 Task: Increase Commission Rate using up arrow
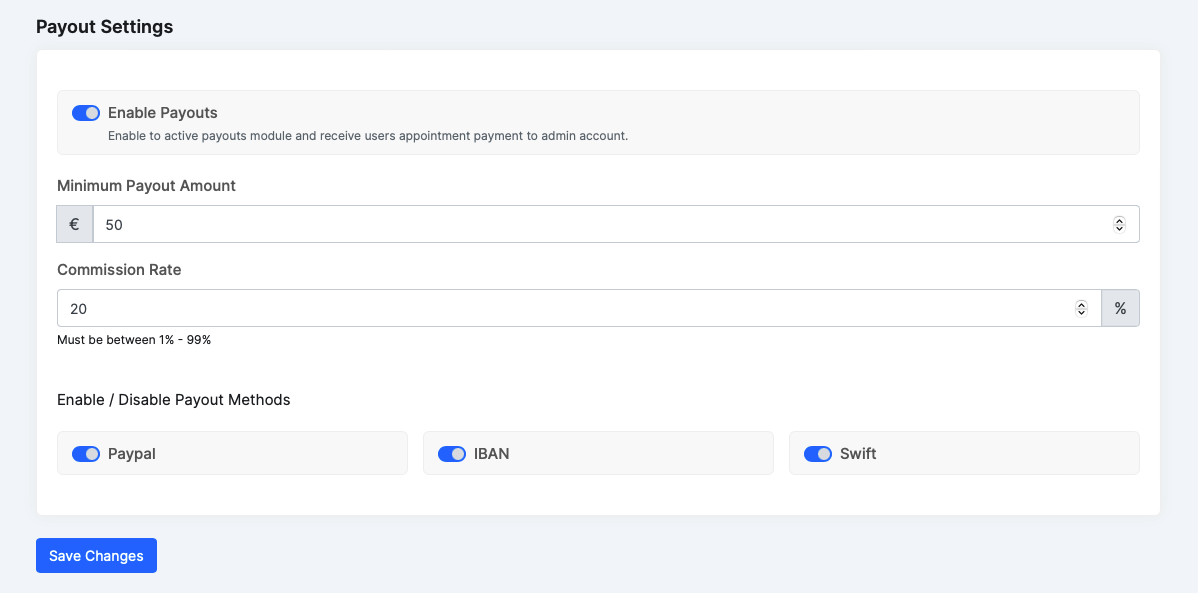point(1081,305)
